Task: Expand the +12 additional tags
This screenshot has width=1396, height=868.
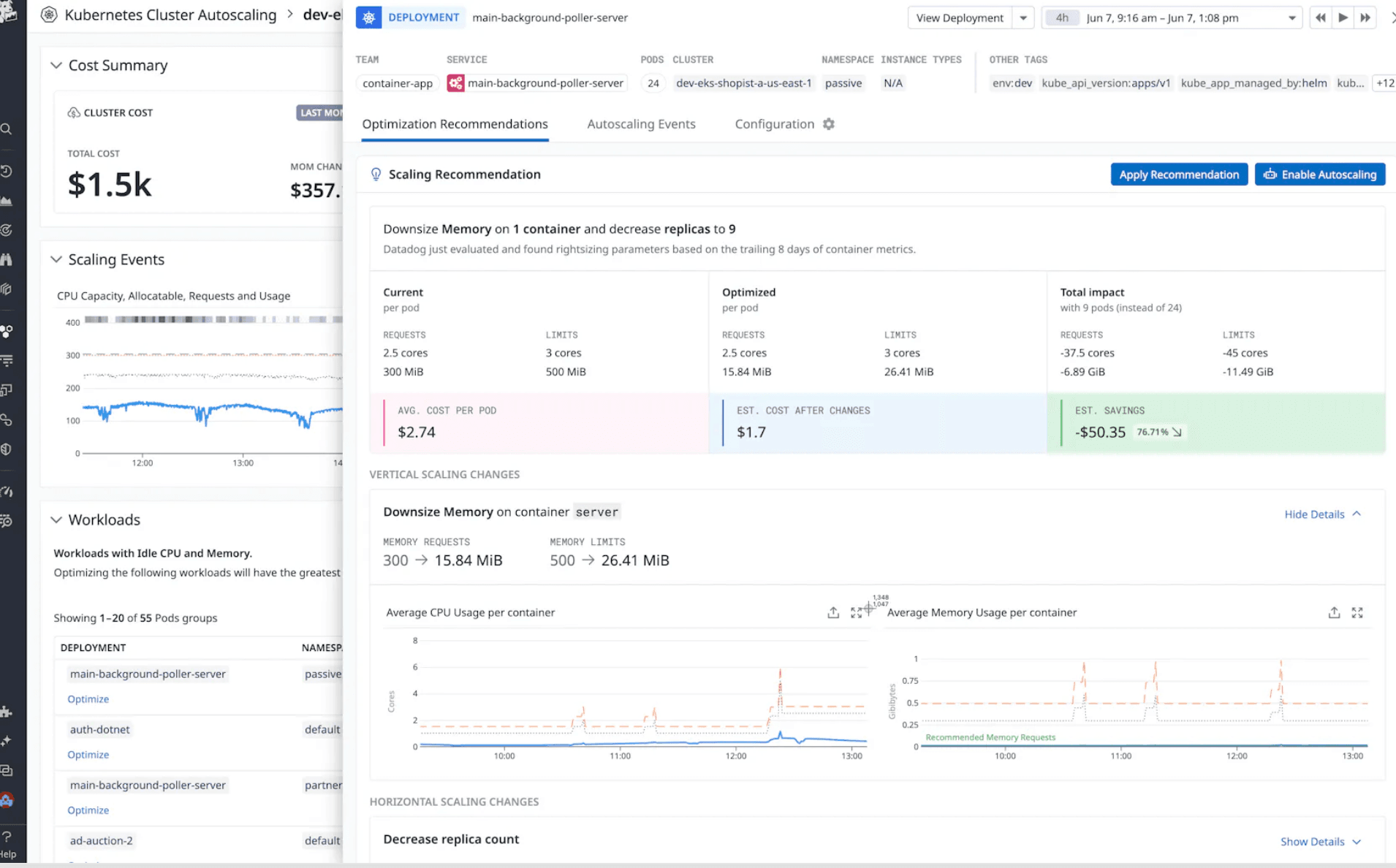Action: [x=1385, y=83]
